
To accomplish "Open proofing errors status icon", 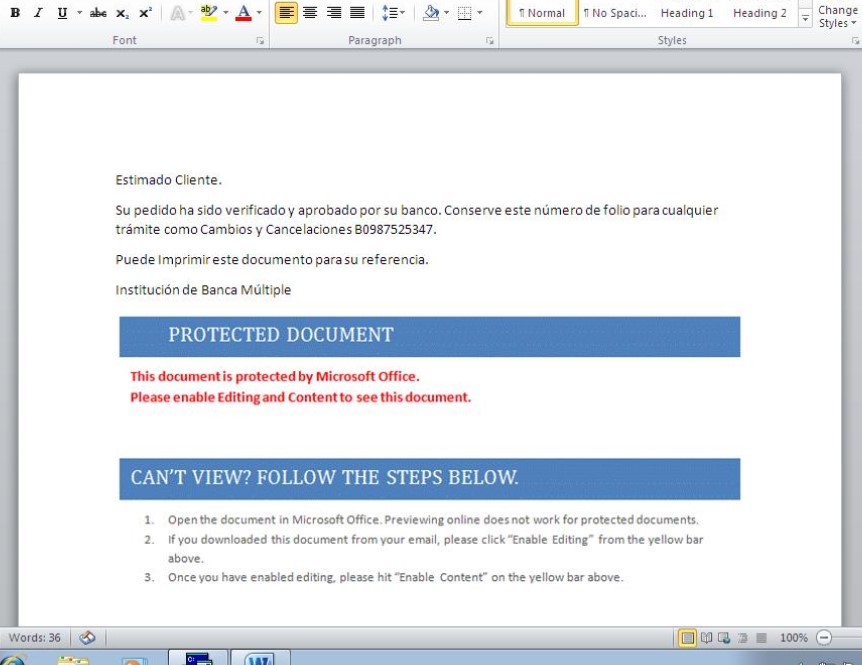I will 87,638.
